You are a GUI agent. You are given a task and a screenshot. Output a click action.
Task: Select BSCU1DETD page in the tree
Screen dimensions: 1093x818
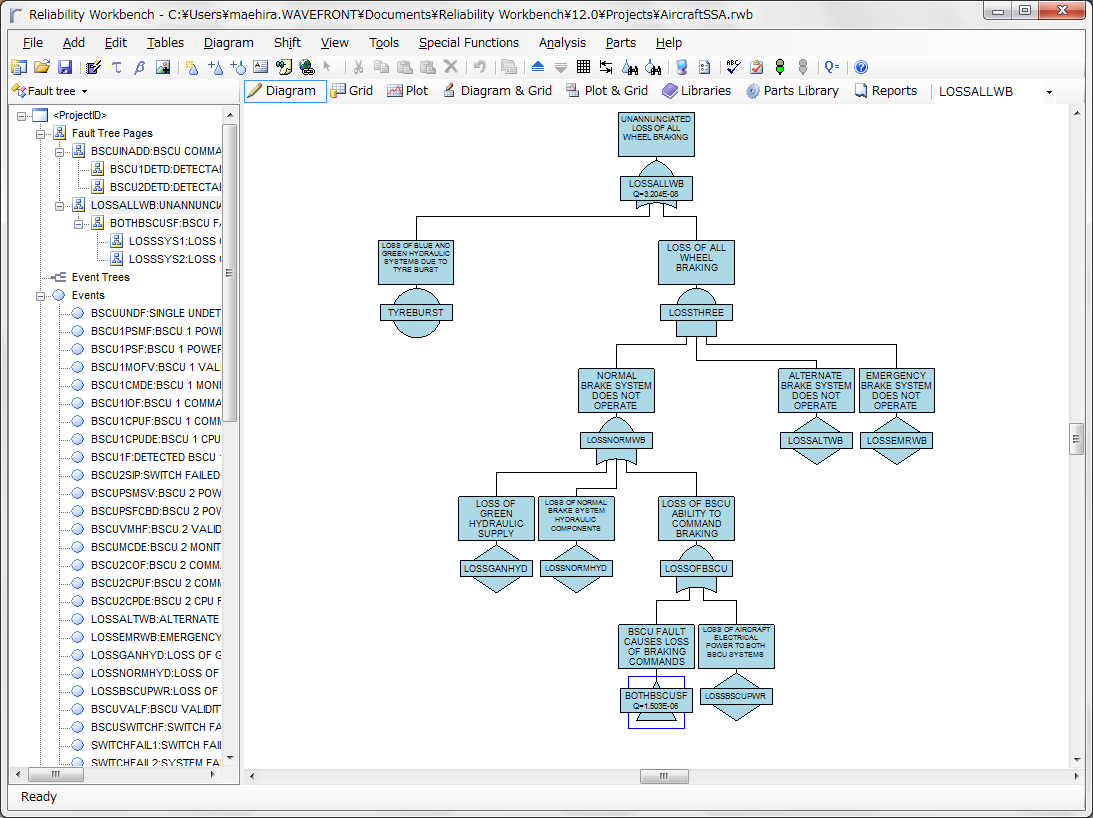(x=165, y=169)
